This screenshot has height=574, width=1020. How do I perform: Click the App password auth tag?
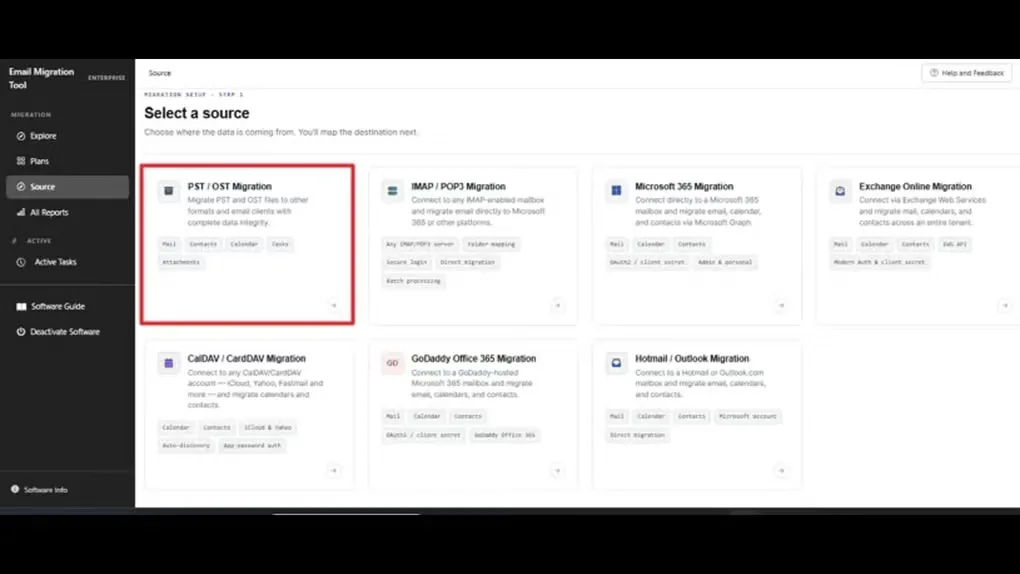(x=252, y=446)
